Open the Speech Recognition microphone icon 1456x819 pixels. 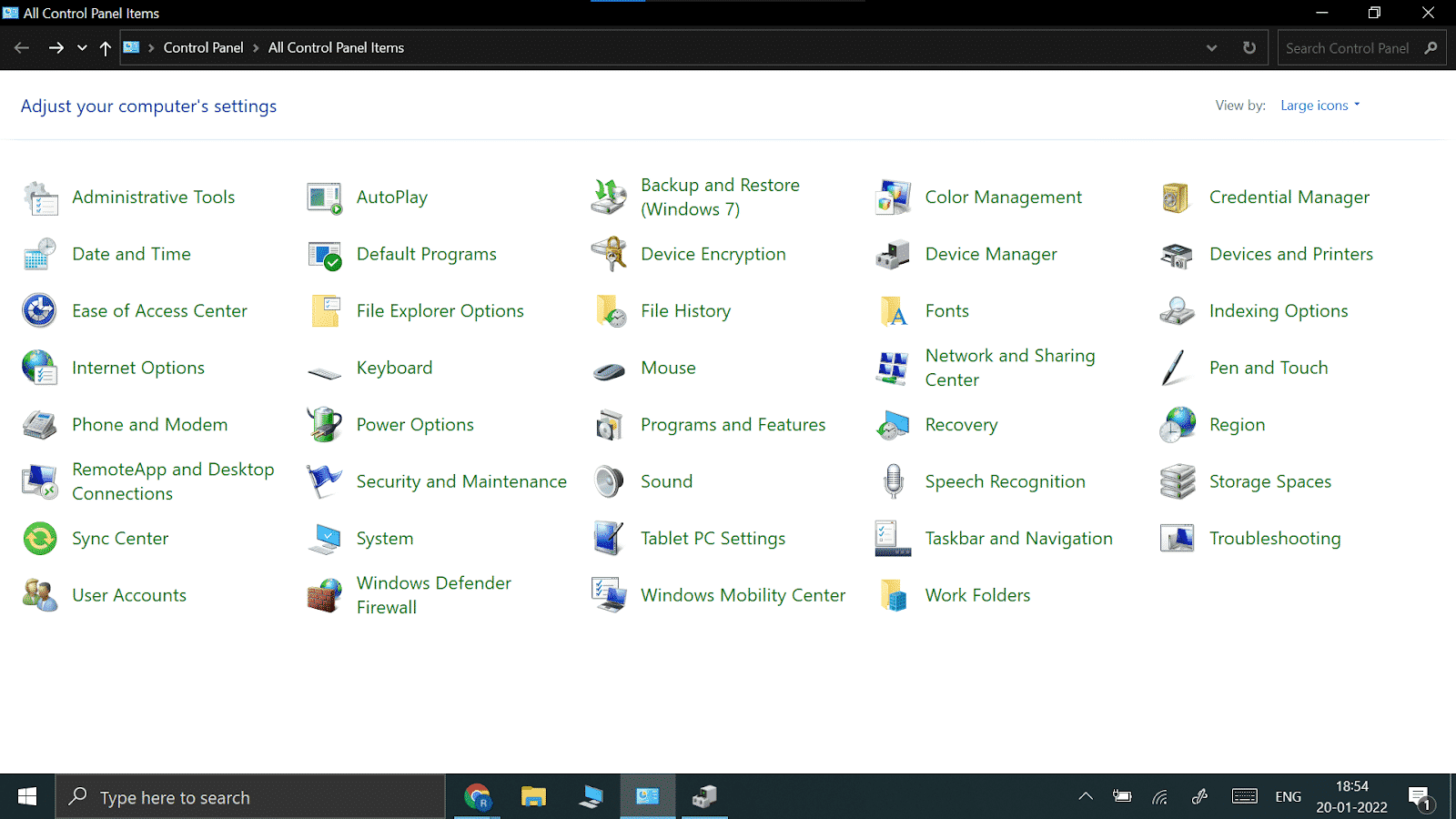click(x=893, y=482)
